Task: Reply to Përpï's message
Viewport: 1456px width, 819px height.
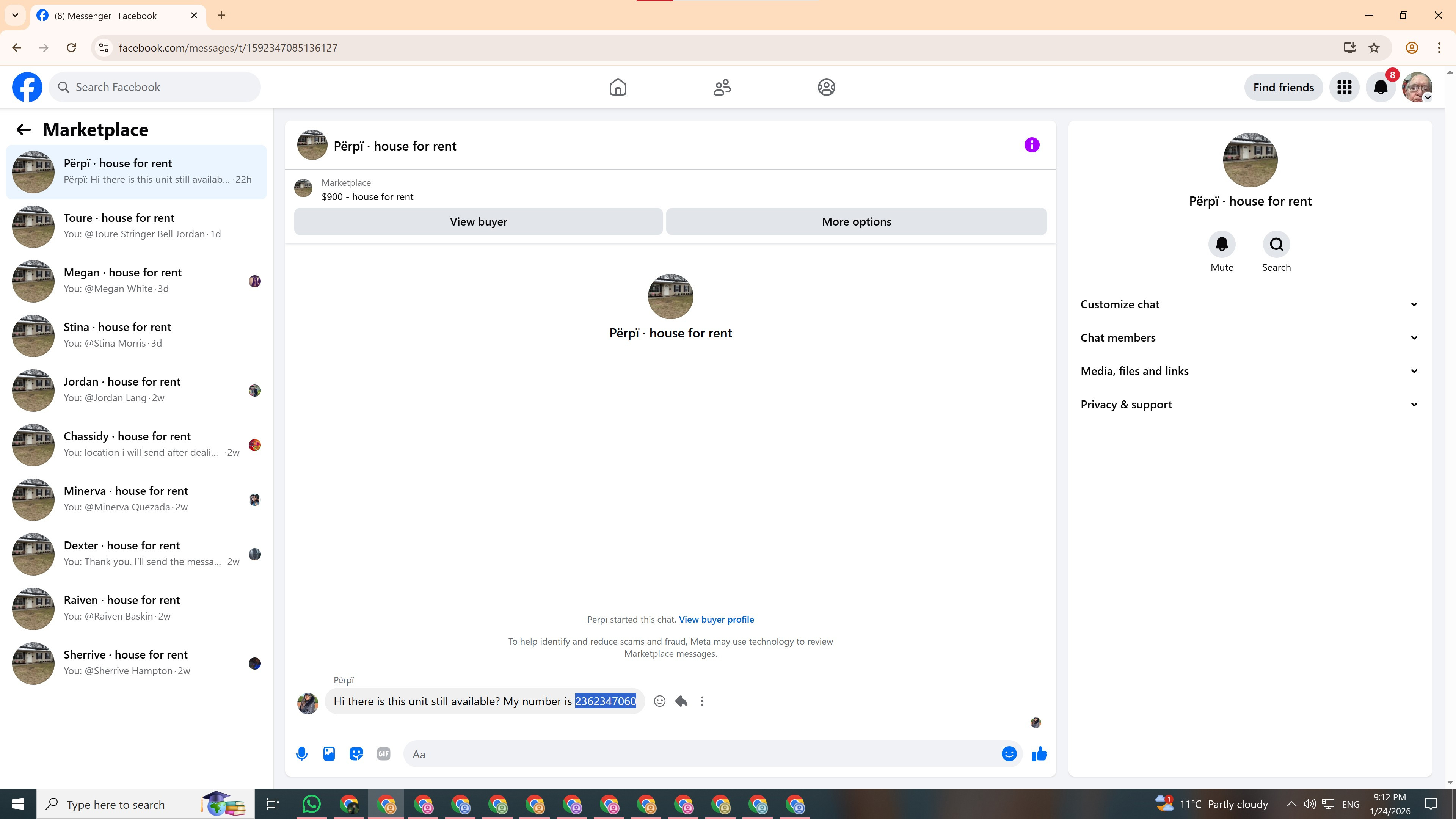Action: pyautogui.click(x=681, y=701)
